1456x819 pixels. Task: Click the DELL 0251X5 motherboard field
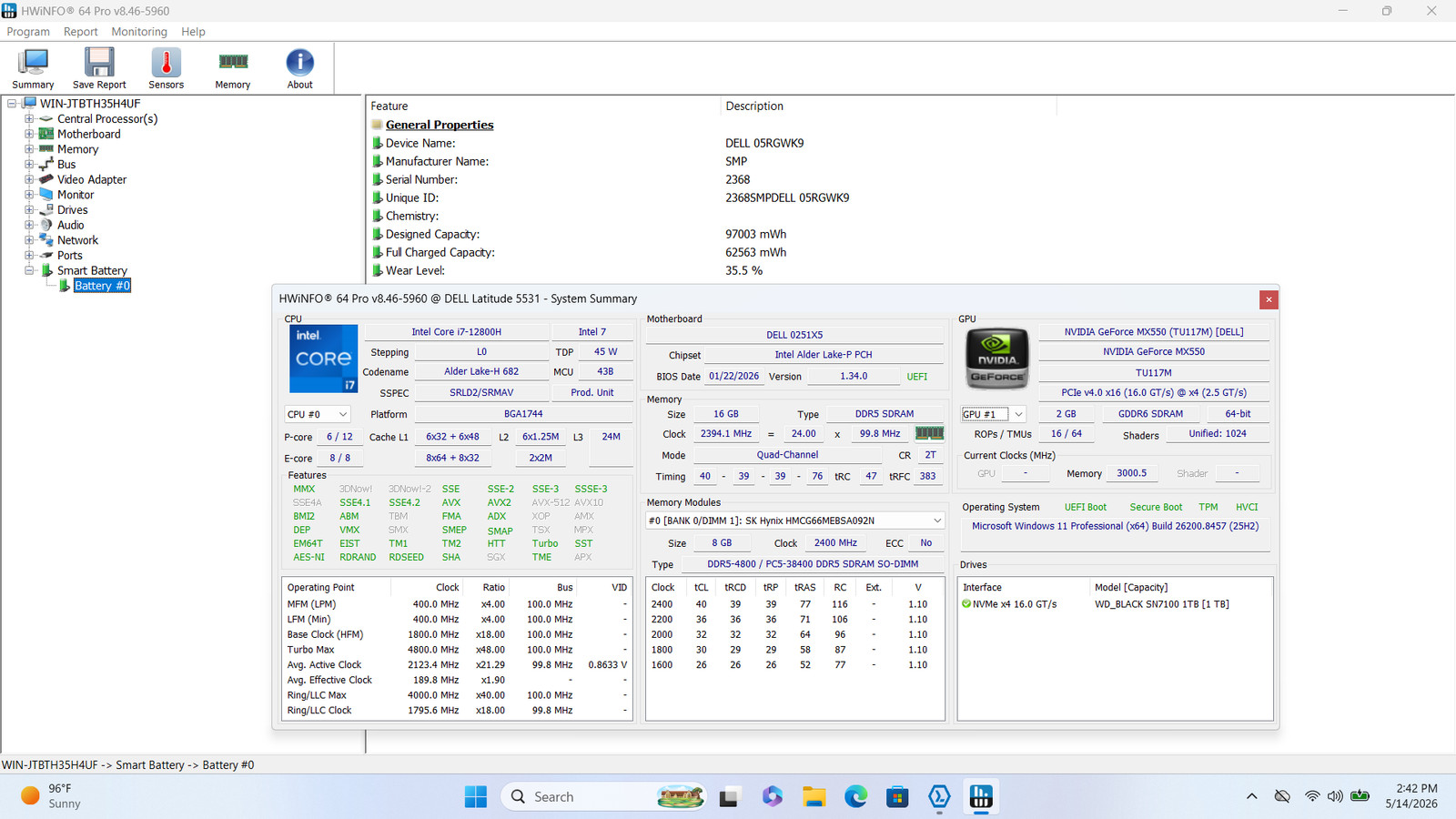794,335
